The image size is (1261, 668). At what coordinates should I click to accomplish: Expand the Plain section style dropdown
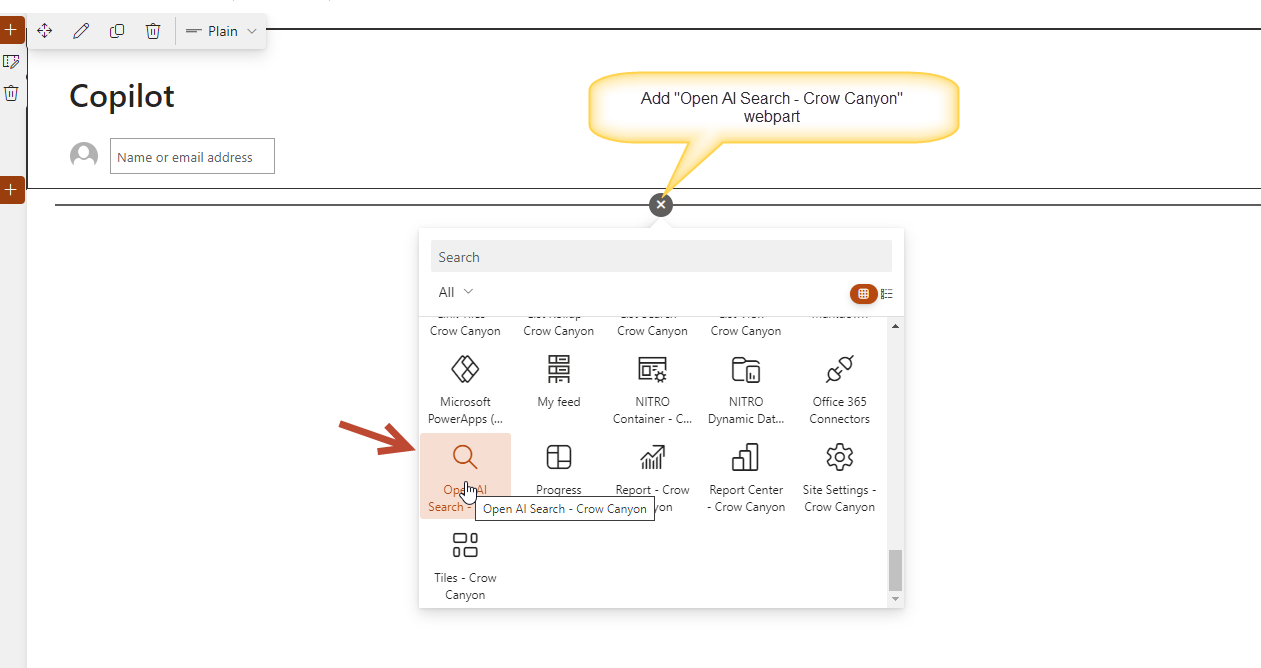pyautogui.click(x=222, y=31)
